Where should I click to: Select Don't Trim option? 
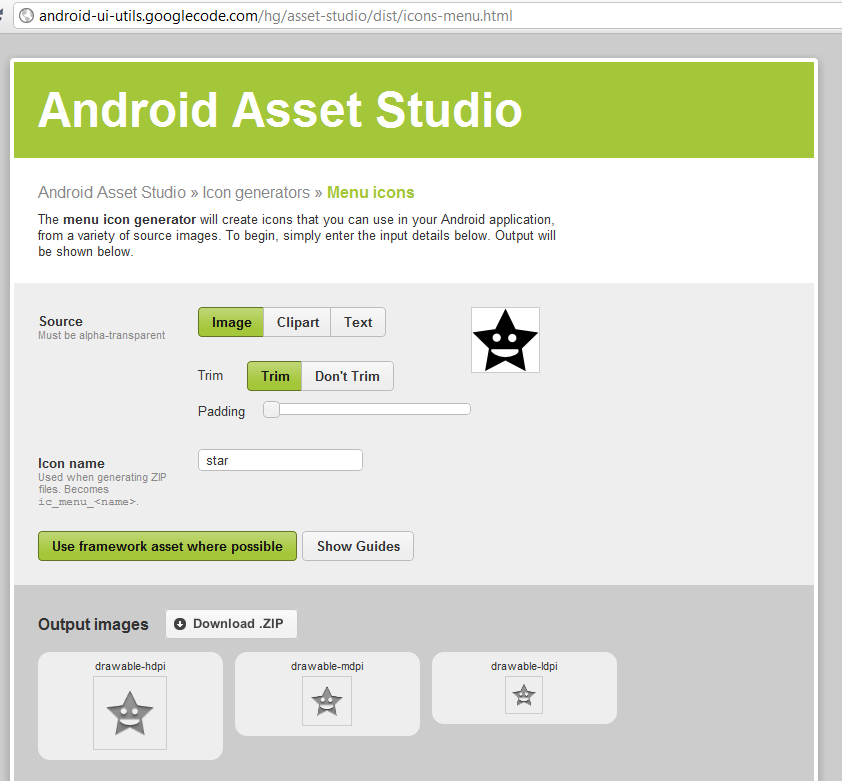pyautogui.click(x=347, y=376)
